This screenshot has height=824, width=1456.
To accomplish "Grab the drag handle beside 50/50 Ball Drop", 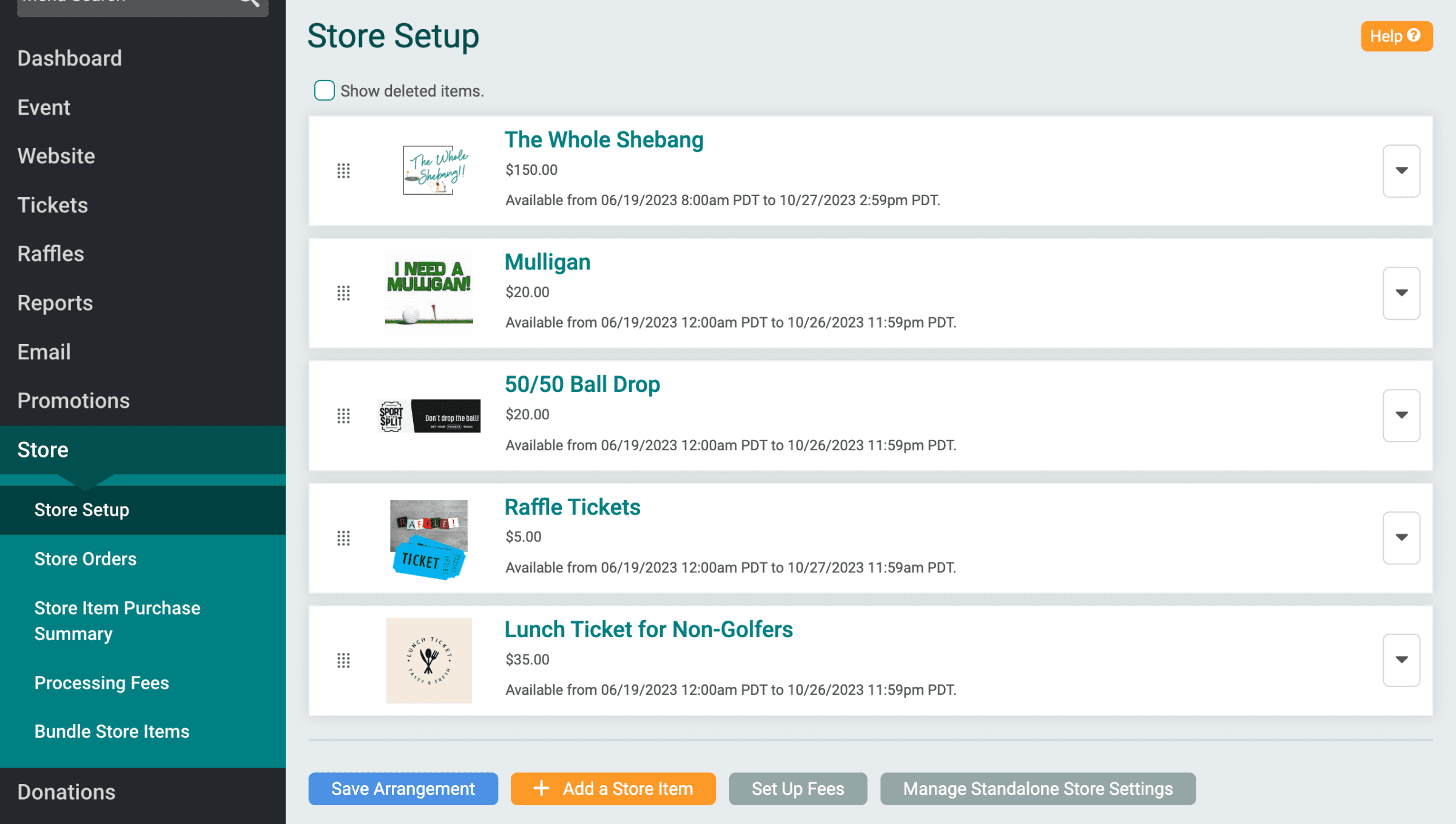I will [344, 416].
